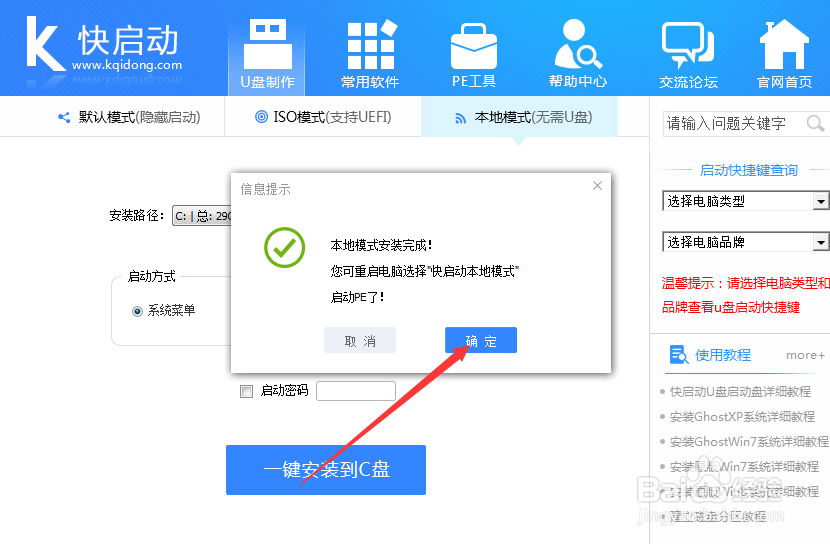The height and width of the screenshot is (544, 830).
Task: Open the 交流论坛 forum icon
Action: pos(688,46)
